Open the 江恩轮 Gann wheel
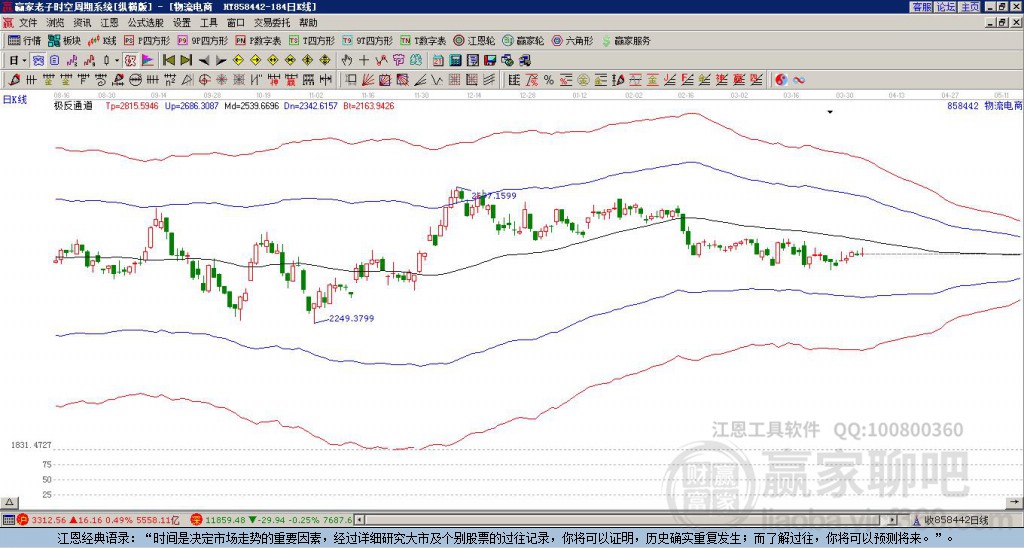1024x548 pixels. [x=474, y=40]
